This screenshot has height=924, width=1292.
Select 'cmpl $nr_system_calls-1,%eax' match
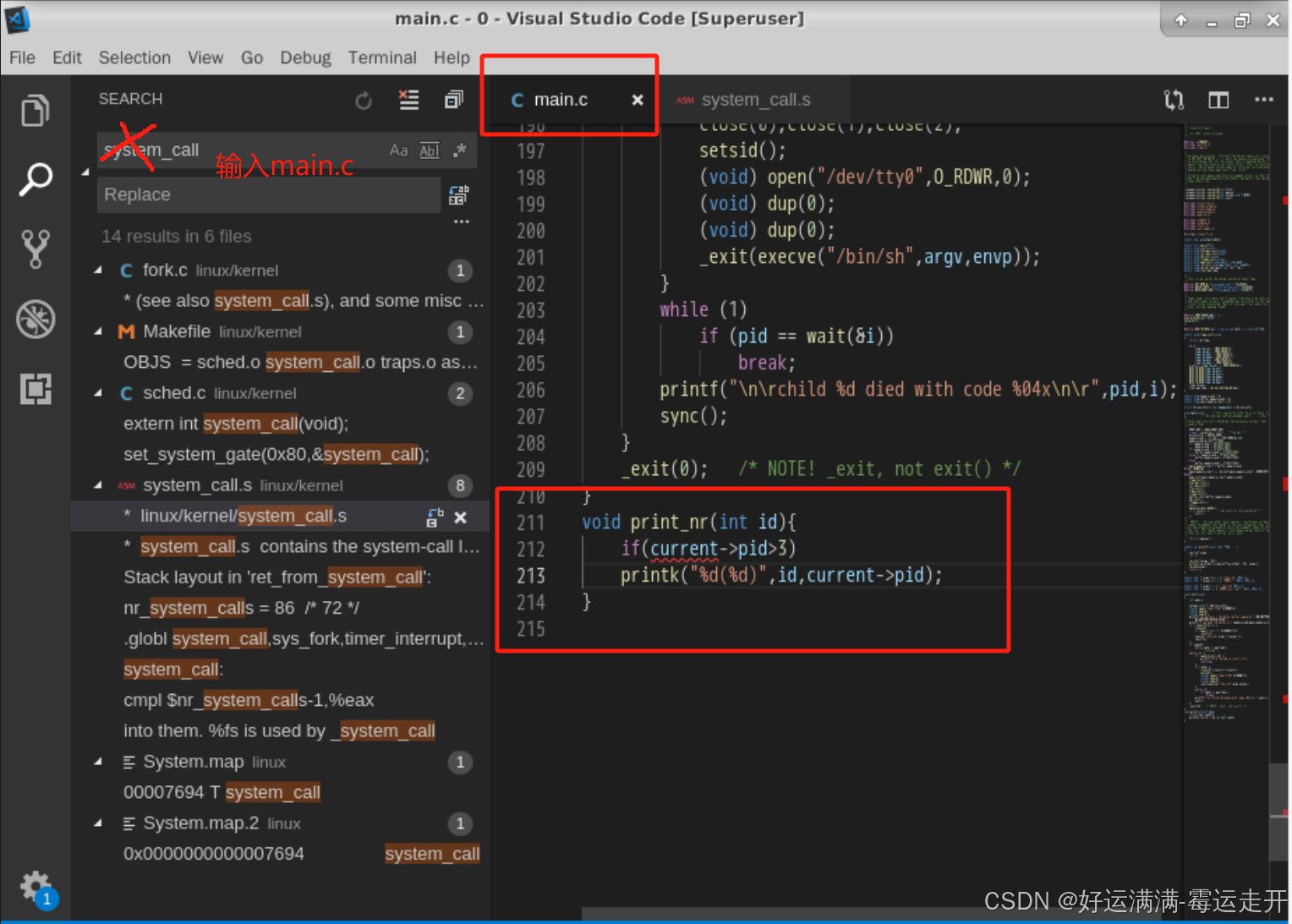point(249,700)
